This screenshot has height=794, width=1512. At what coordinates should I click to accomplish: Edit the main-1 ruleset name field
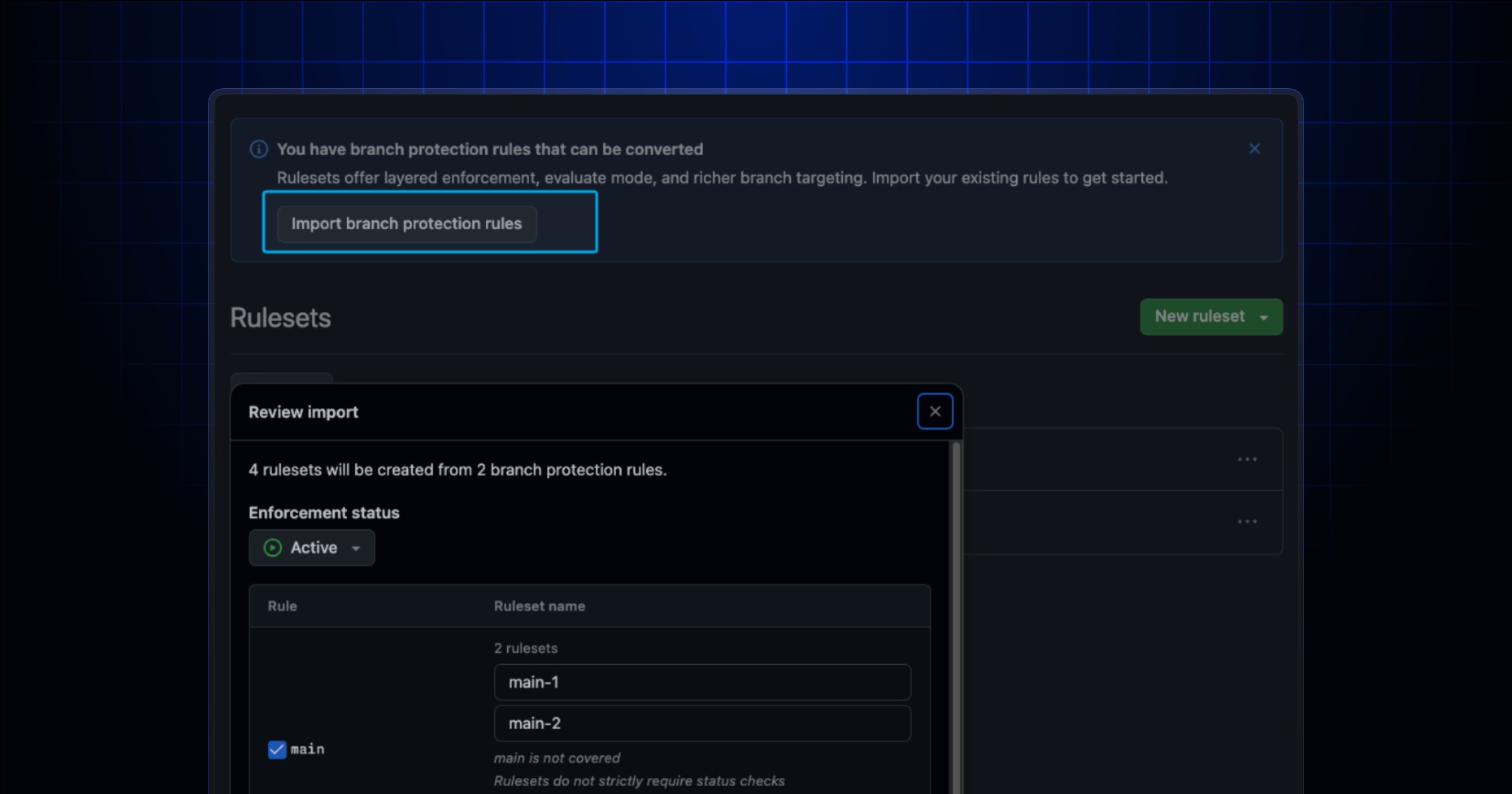702,682
